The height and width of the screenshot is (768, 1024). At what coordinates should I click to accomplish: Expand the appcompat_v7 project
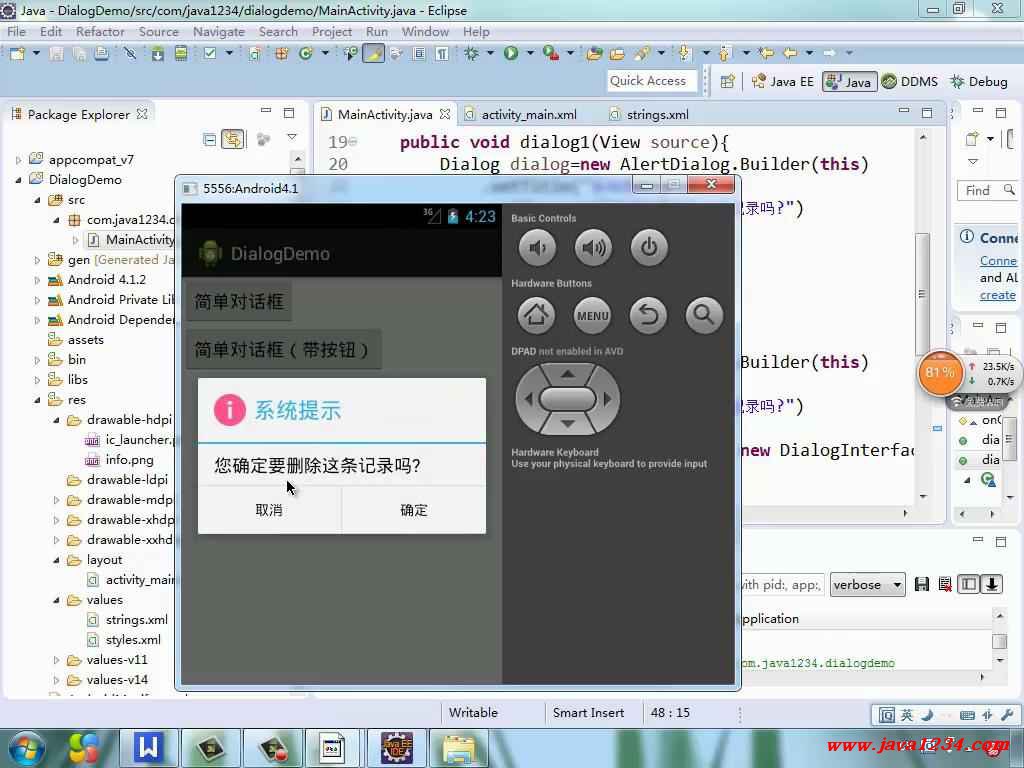click(x=18, y=160)
